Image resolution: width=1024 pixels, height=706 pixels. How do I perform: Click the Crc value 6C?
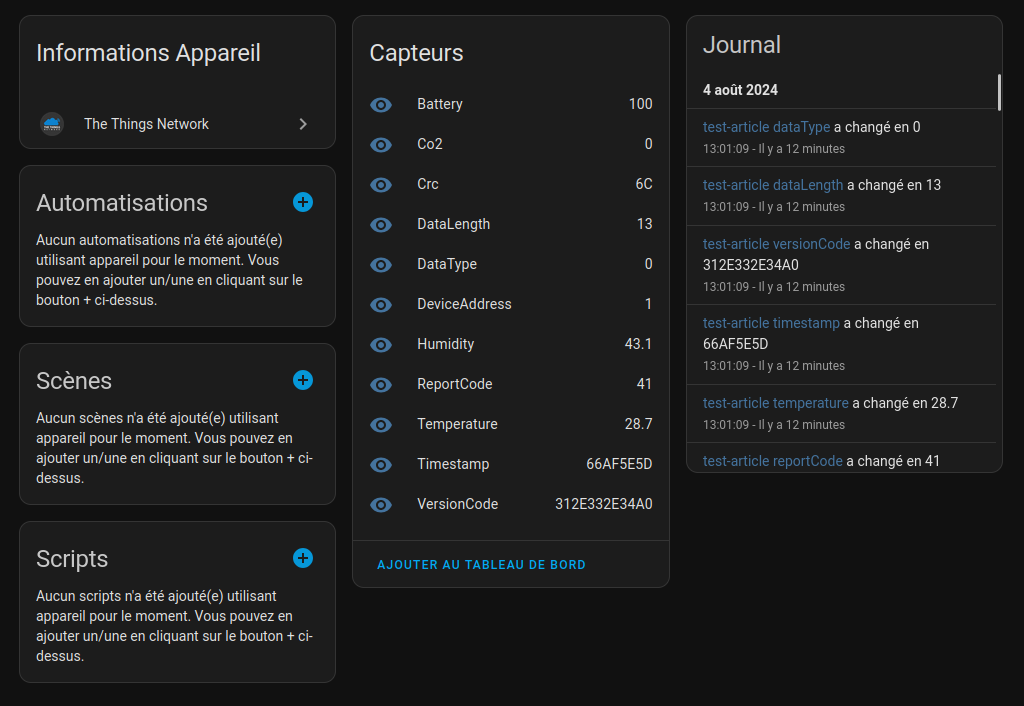click(x=644, y=184)
